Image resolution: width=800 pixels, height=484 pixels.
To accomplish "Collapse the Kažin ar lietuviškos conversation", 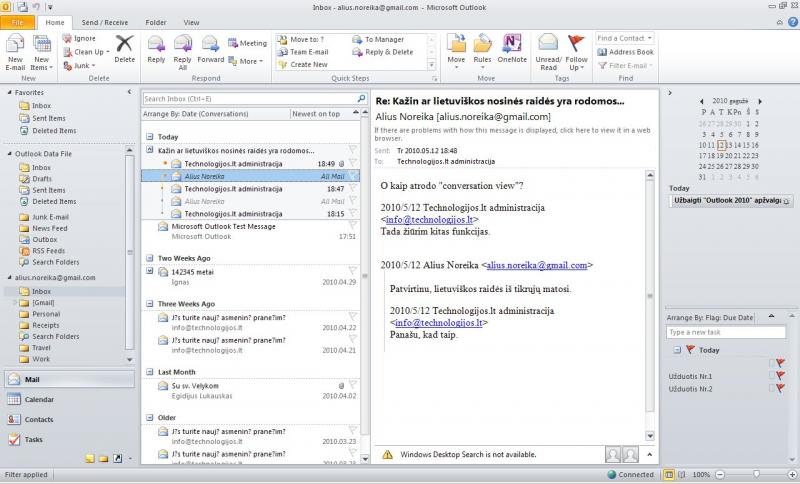I will (149, 150).
